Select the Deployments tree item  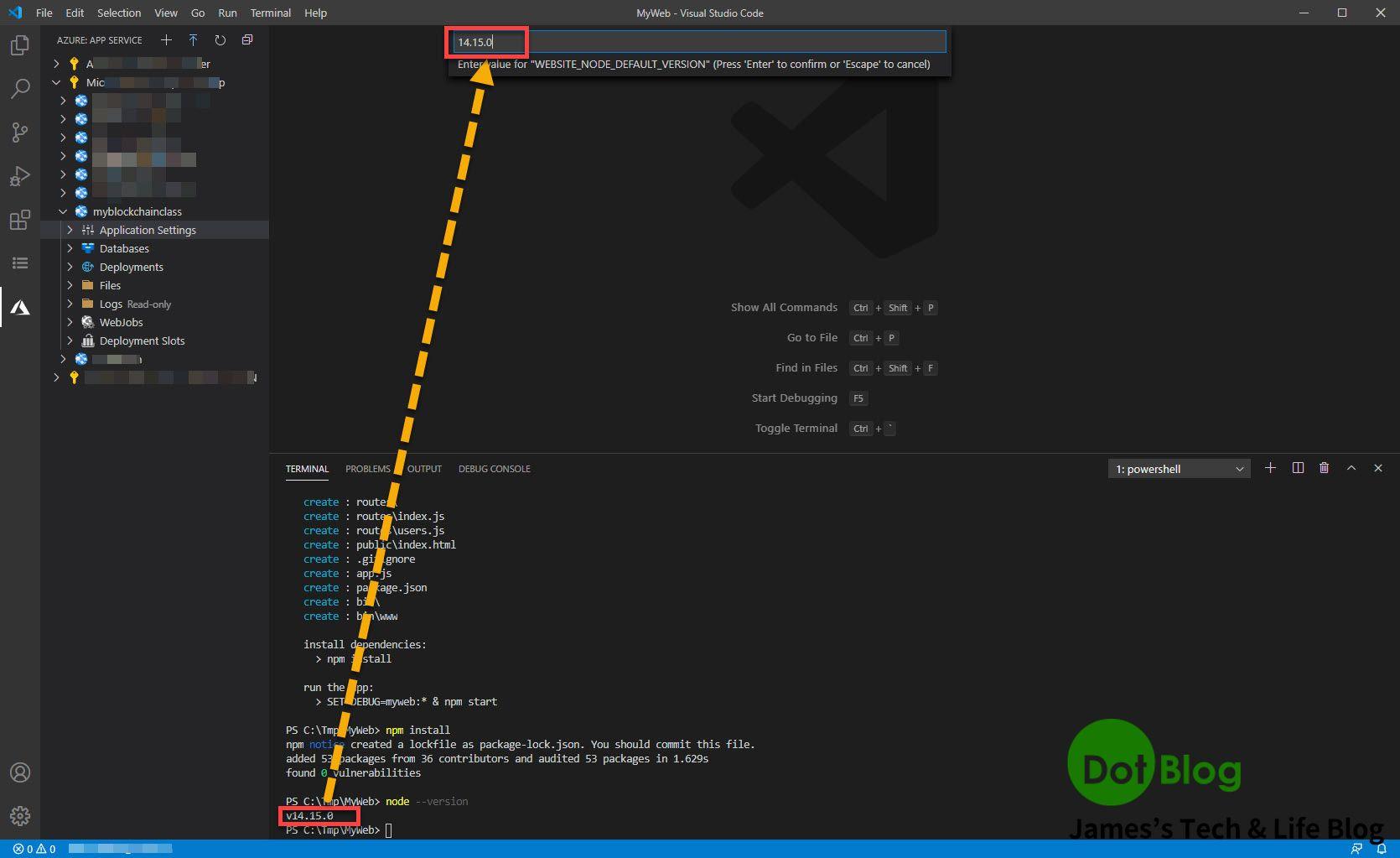[x=132, y=267]
